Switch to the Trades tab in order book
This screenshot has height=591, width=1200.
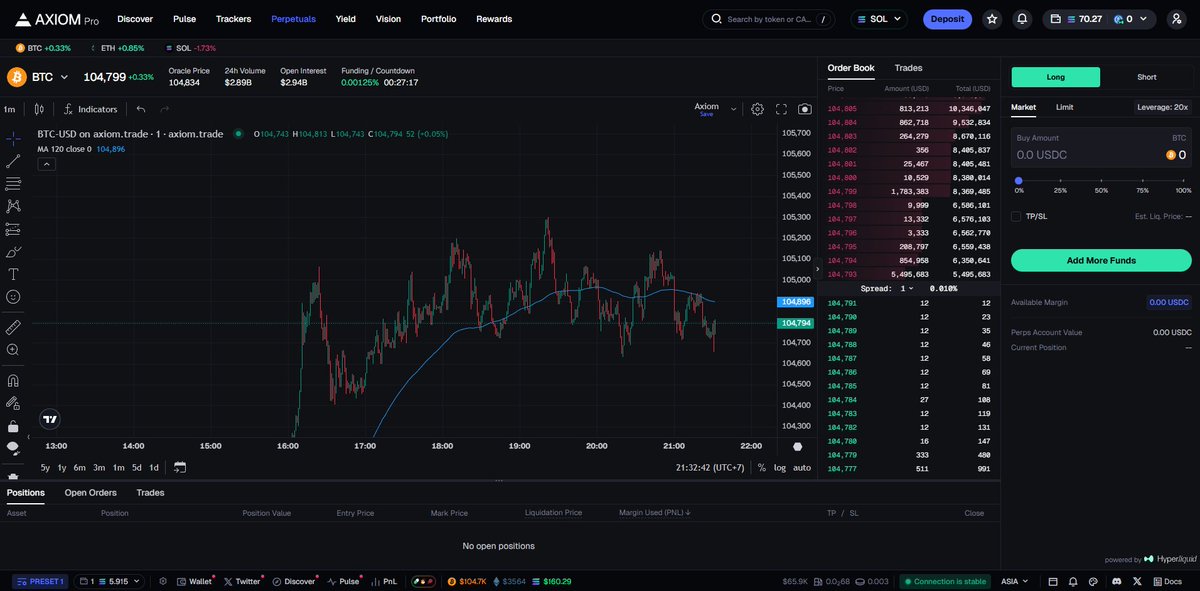tap(908, 68)
